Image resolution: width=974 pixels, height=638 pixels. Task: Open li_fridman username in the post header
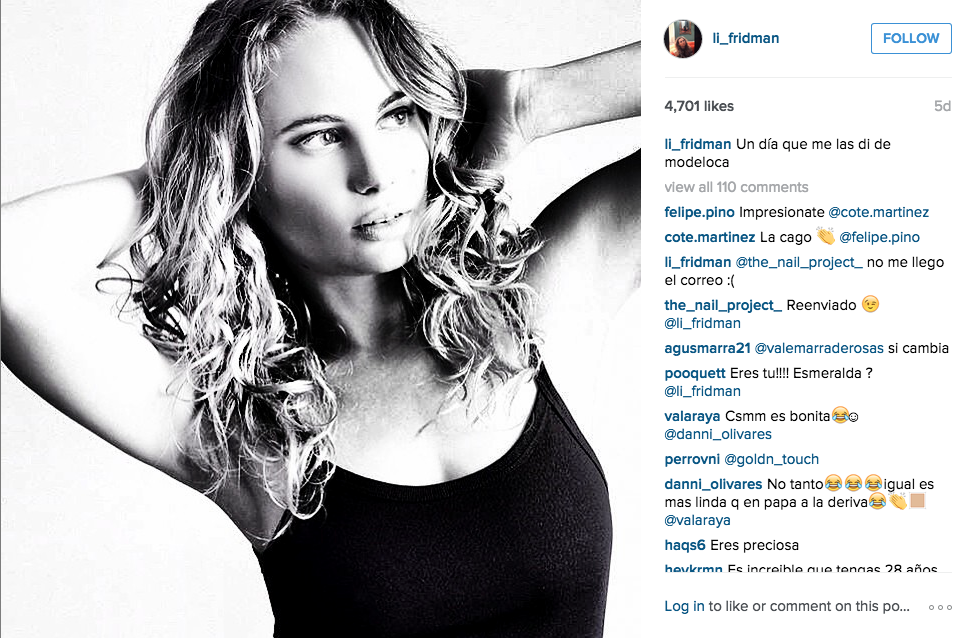(x=745, y=39)
